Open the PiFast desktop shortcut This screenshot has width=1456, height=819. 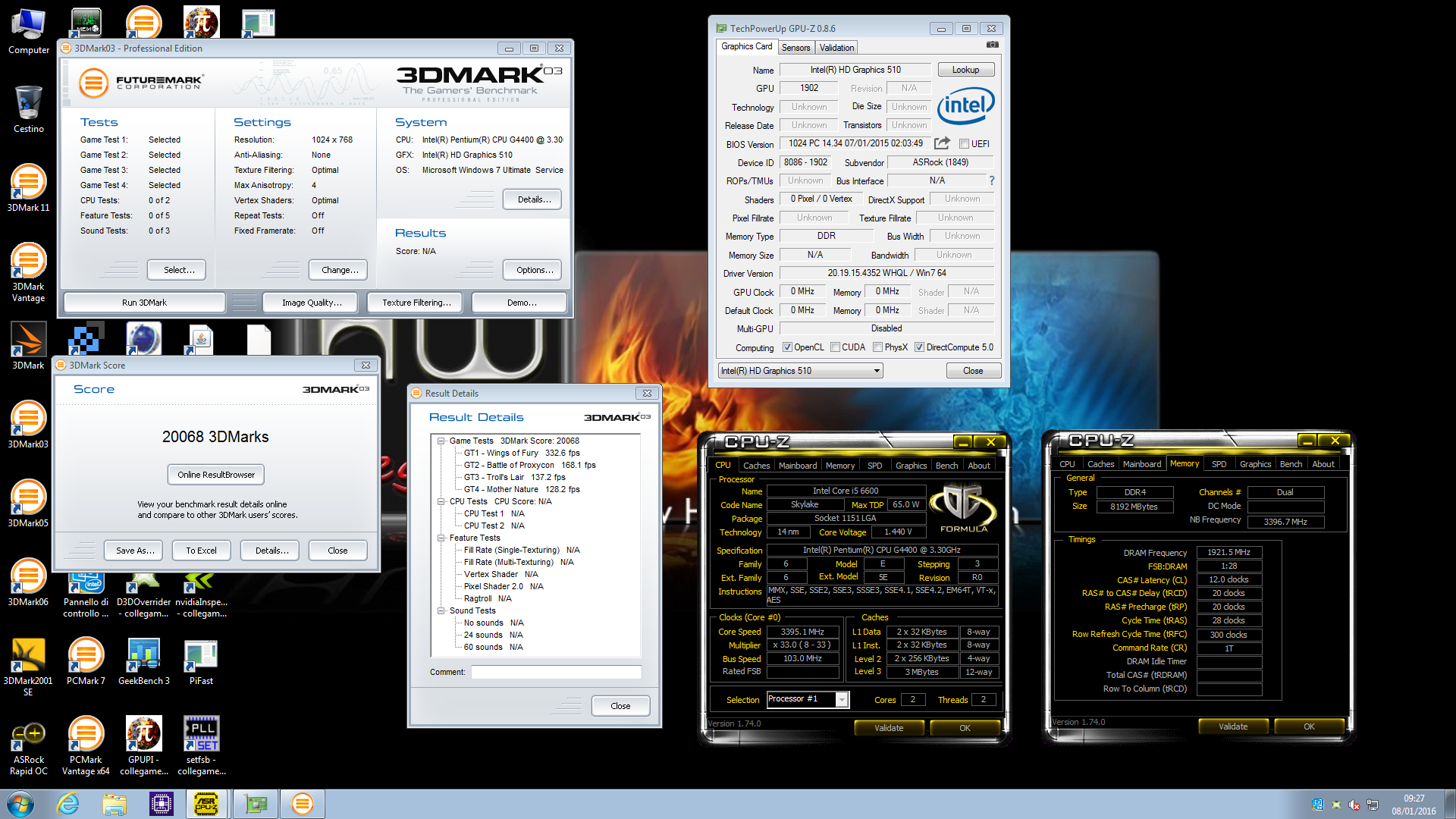pyautogui.click(x=201, y=661)
